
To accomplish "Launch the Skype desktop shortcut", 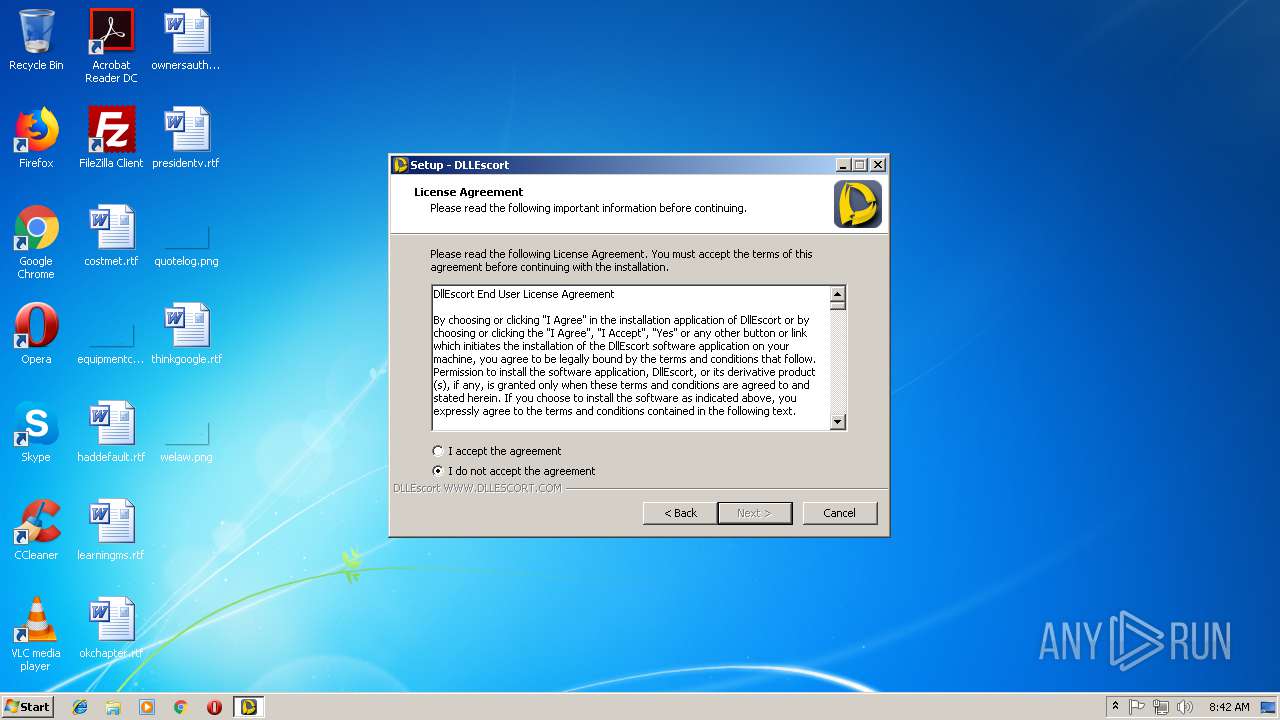I will coord(36,432).
